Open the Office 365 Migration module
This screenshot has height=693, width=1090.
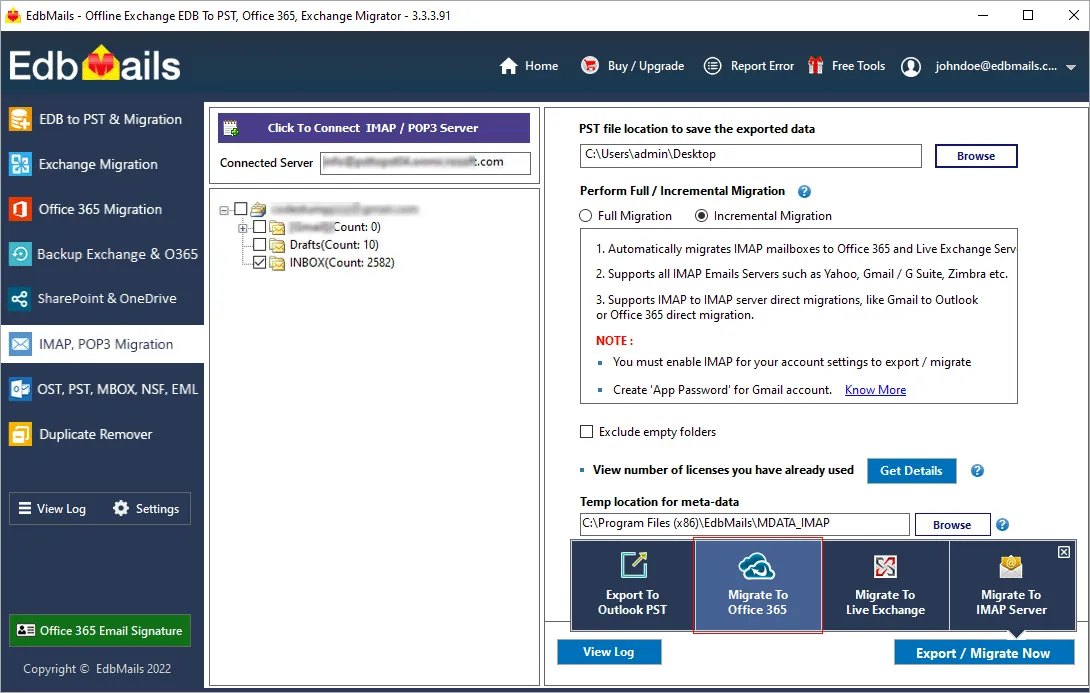point(100,209)
